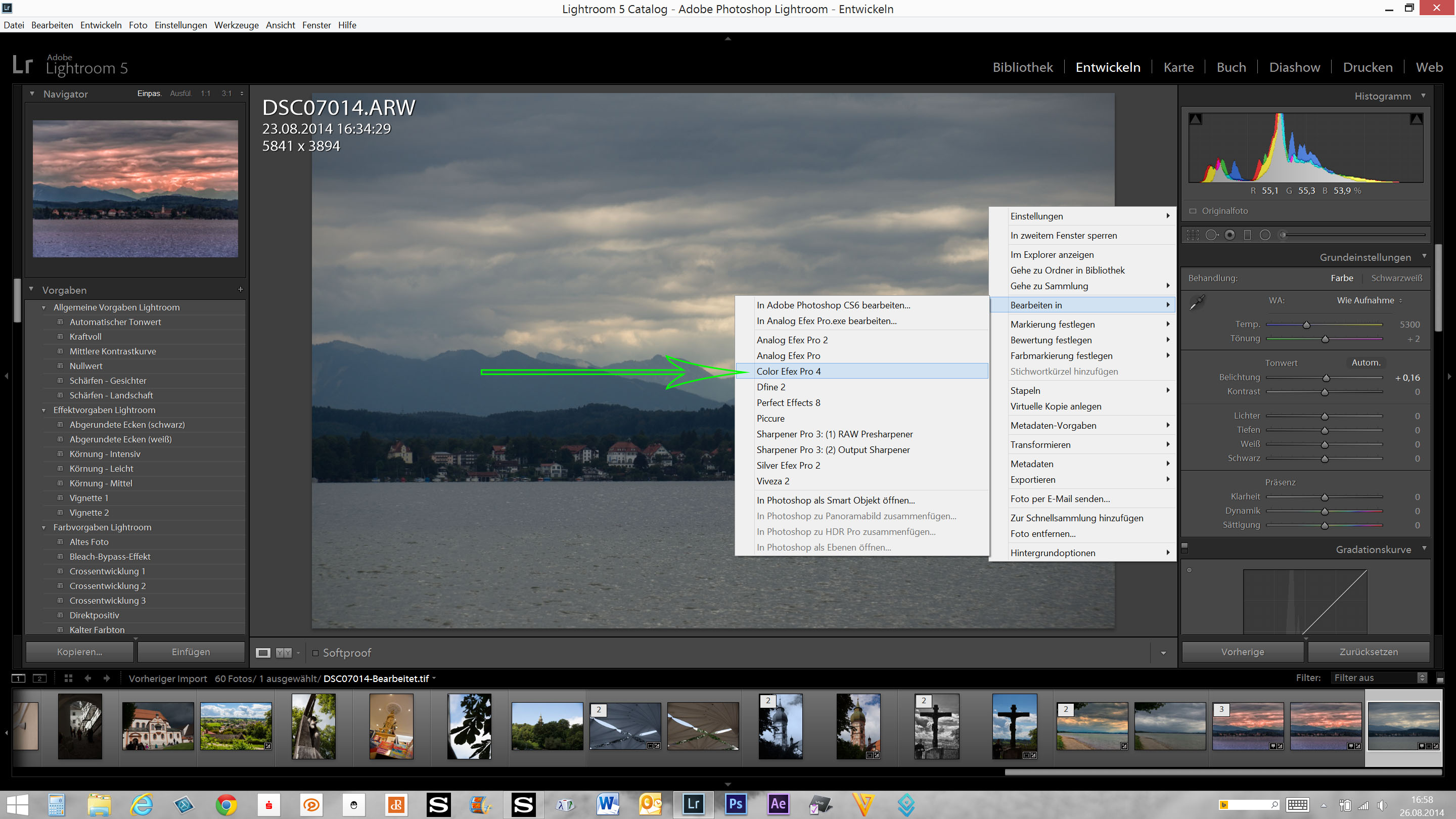The image size is (1456, 819).
Task: Click Autom. tone adjustment button
Action: [x=1366, y=363]
